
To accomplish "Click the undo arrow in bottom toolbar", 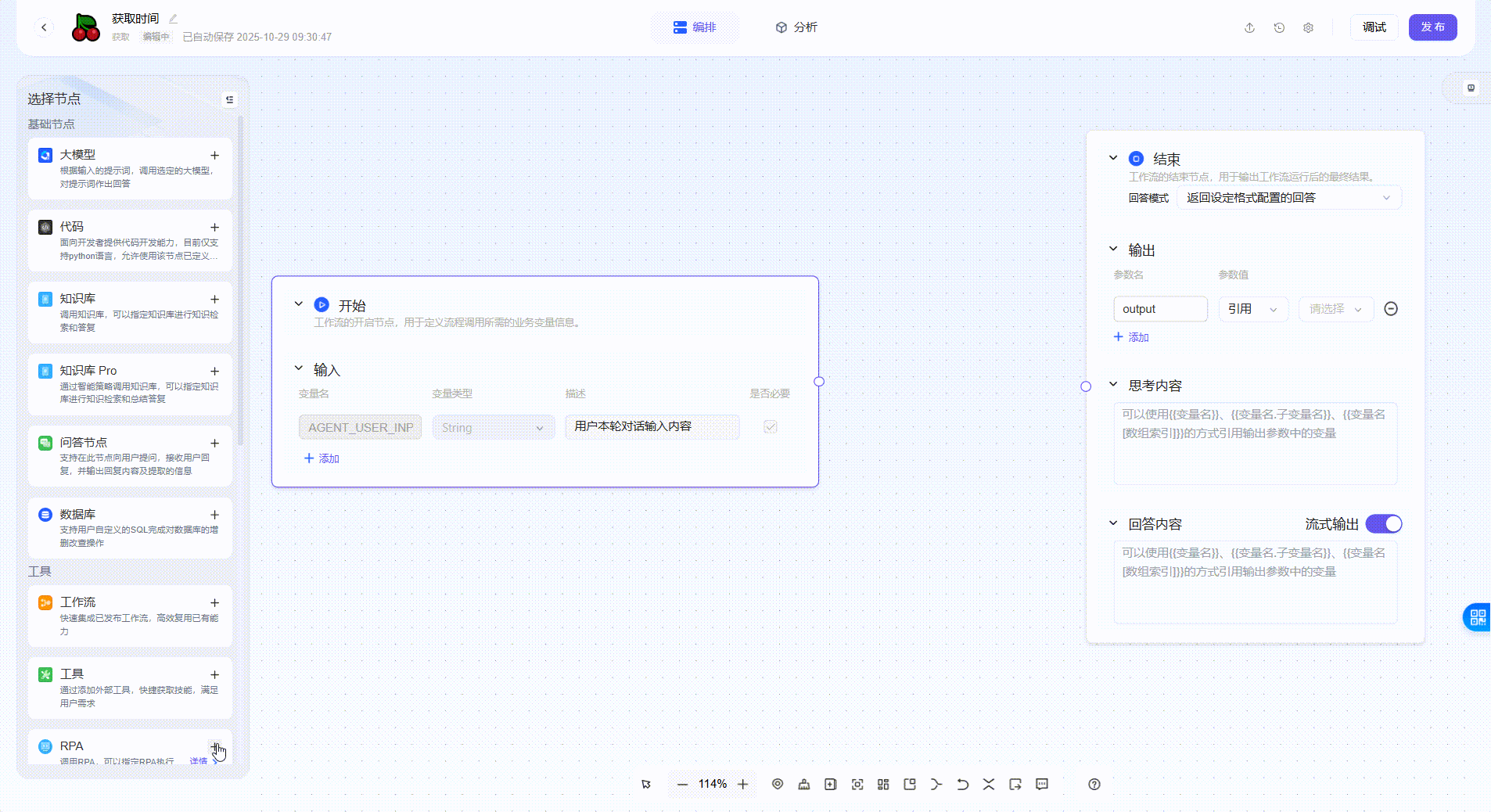I will point(962,784).
